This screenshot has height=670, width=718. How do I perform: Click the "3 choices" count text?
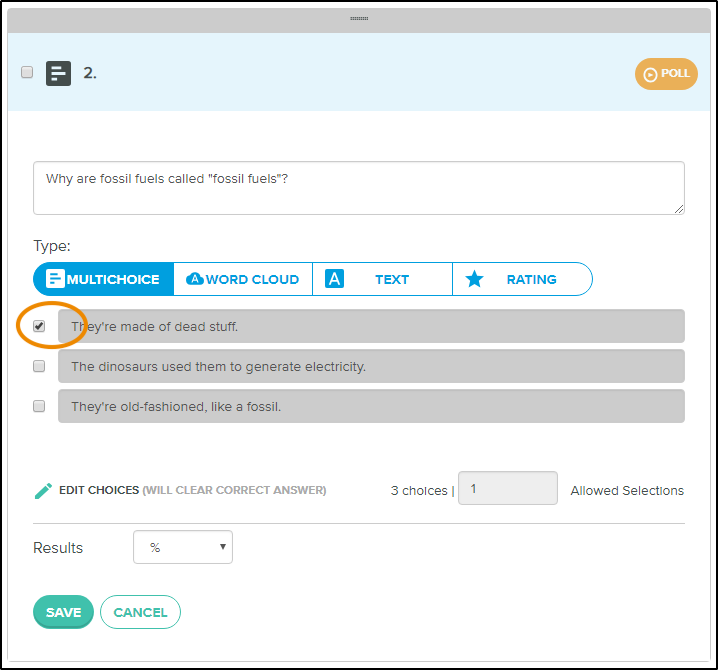pyautogui.click(x=419, y=490)
